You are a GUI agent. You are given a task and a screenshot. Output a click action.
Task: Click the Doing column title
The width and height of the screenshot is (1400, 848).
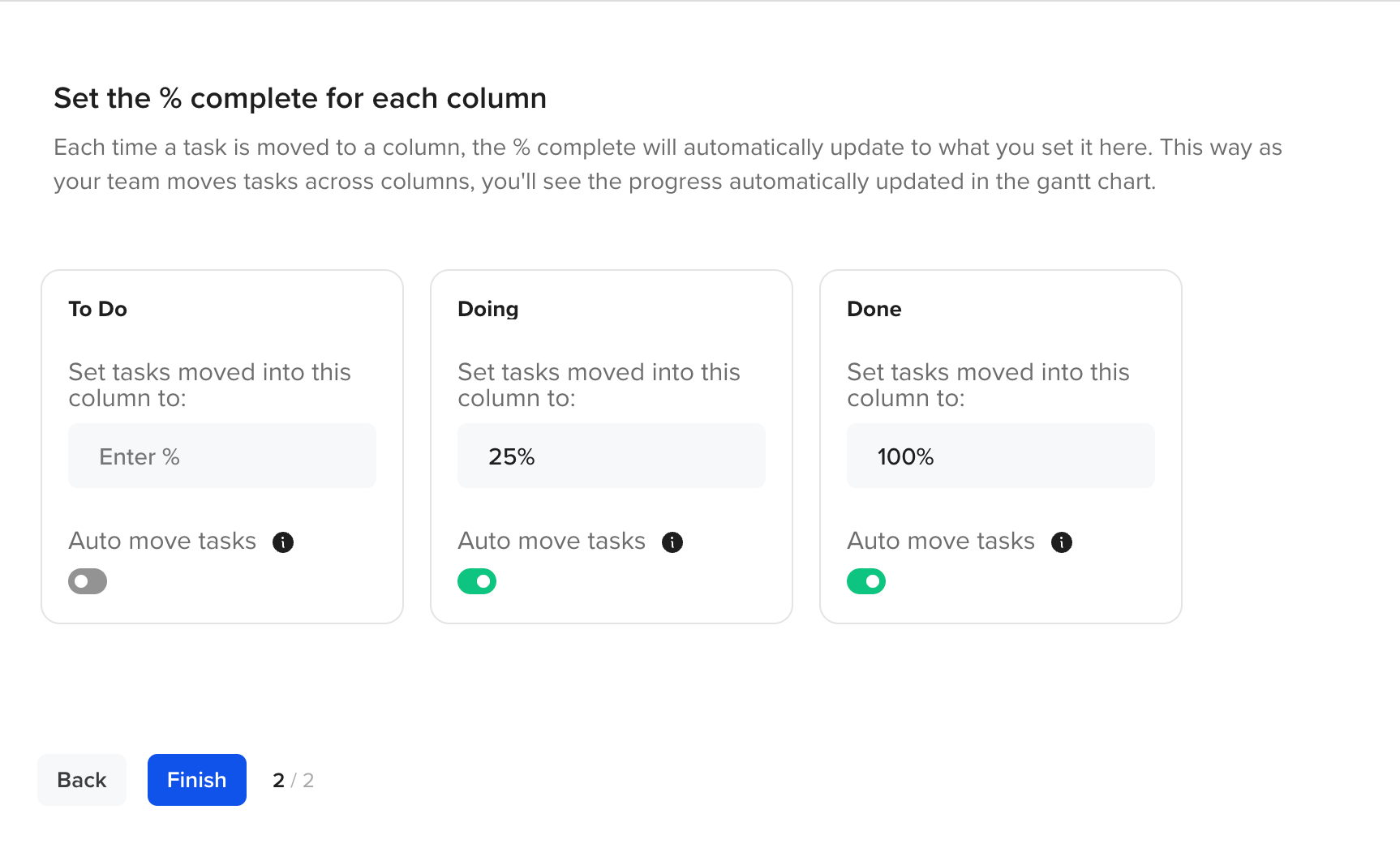coord(488,309)
